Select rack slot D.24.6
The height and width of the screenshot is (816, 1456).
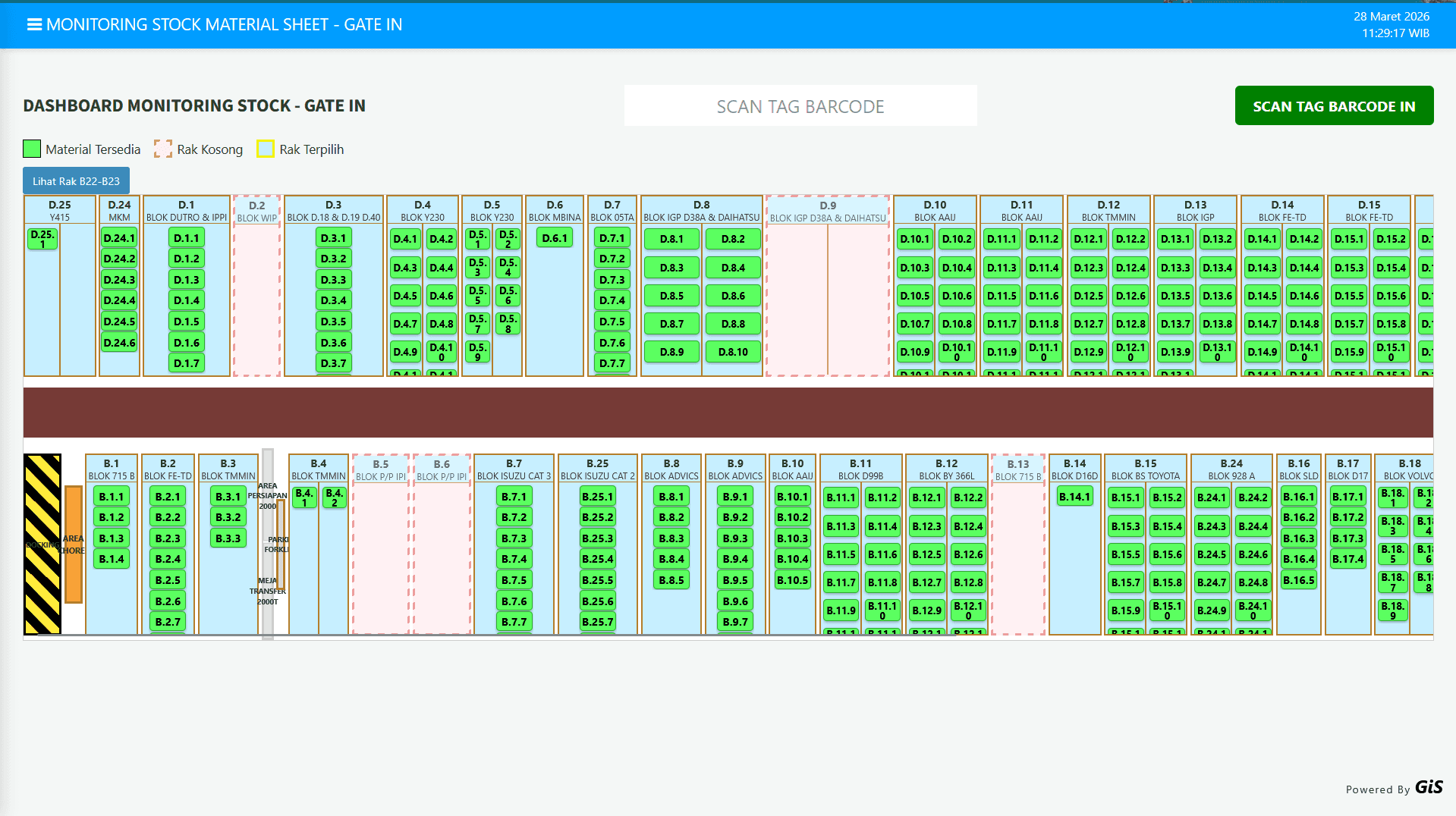coord(120,343)
